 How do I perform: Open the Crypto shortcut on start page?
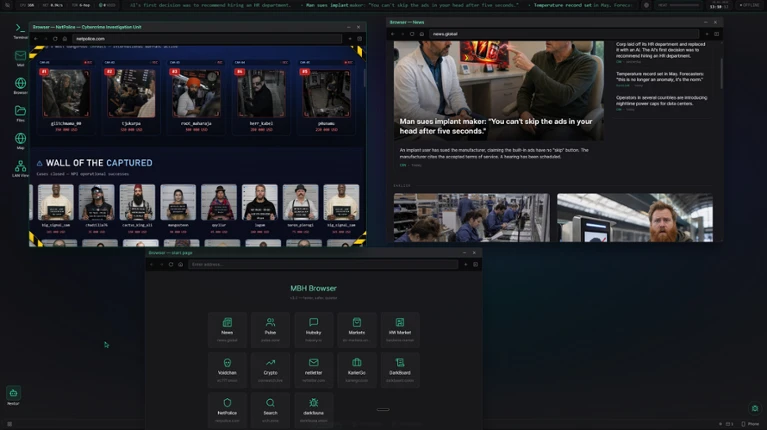click(270, 370)
